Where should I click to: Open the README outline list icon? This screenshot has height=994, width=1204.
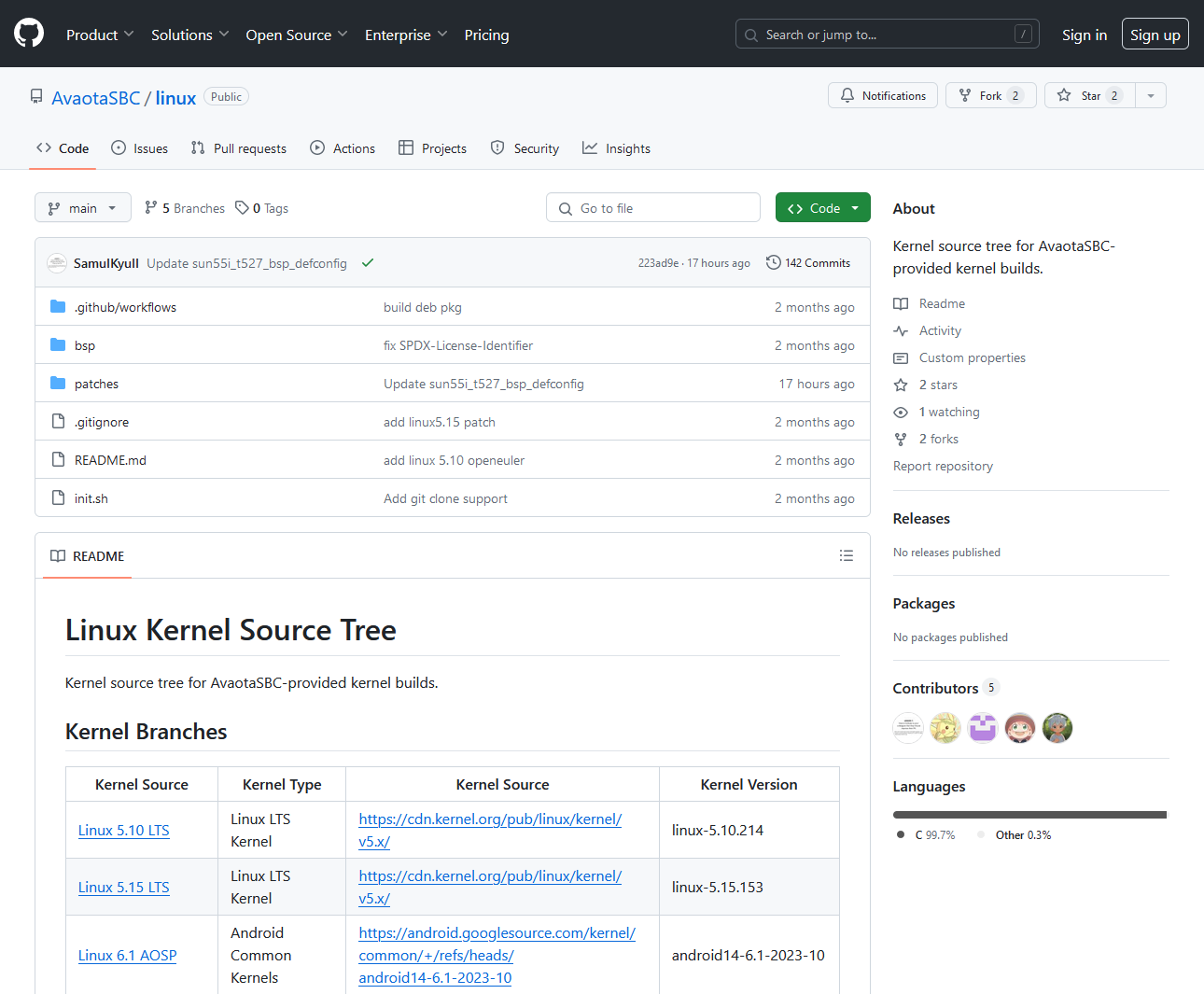(847, 555)
